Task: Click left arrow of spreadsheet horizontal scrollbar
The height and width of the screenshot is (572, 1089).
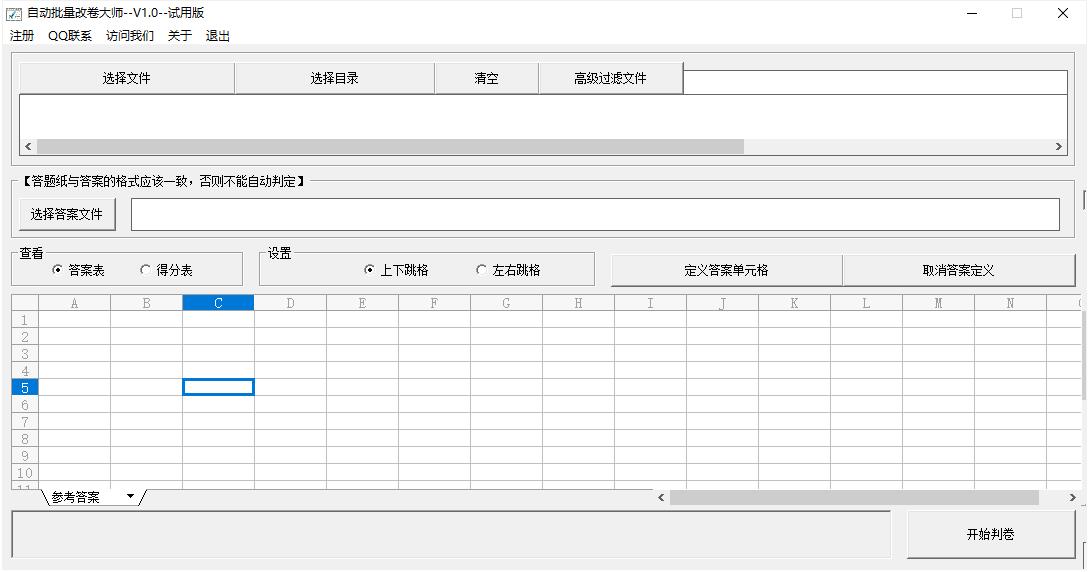Action: click(661, 497)
